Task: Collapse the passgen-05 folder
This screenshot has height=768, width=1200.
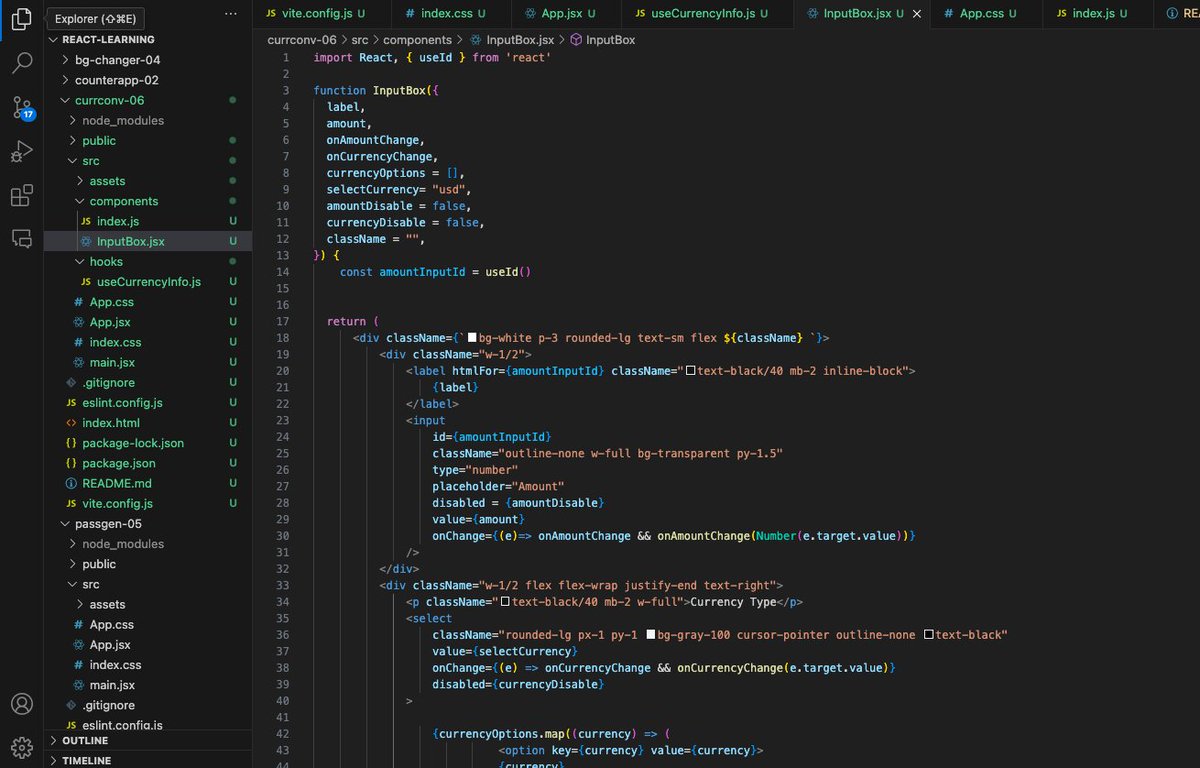Action: click(x=65, y=524)
